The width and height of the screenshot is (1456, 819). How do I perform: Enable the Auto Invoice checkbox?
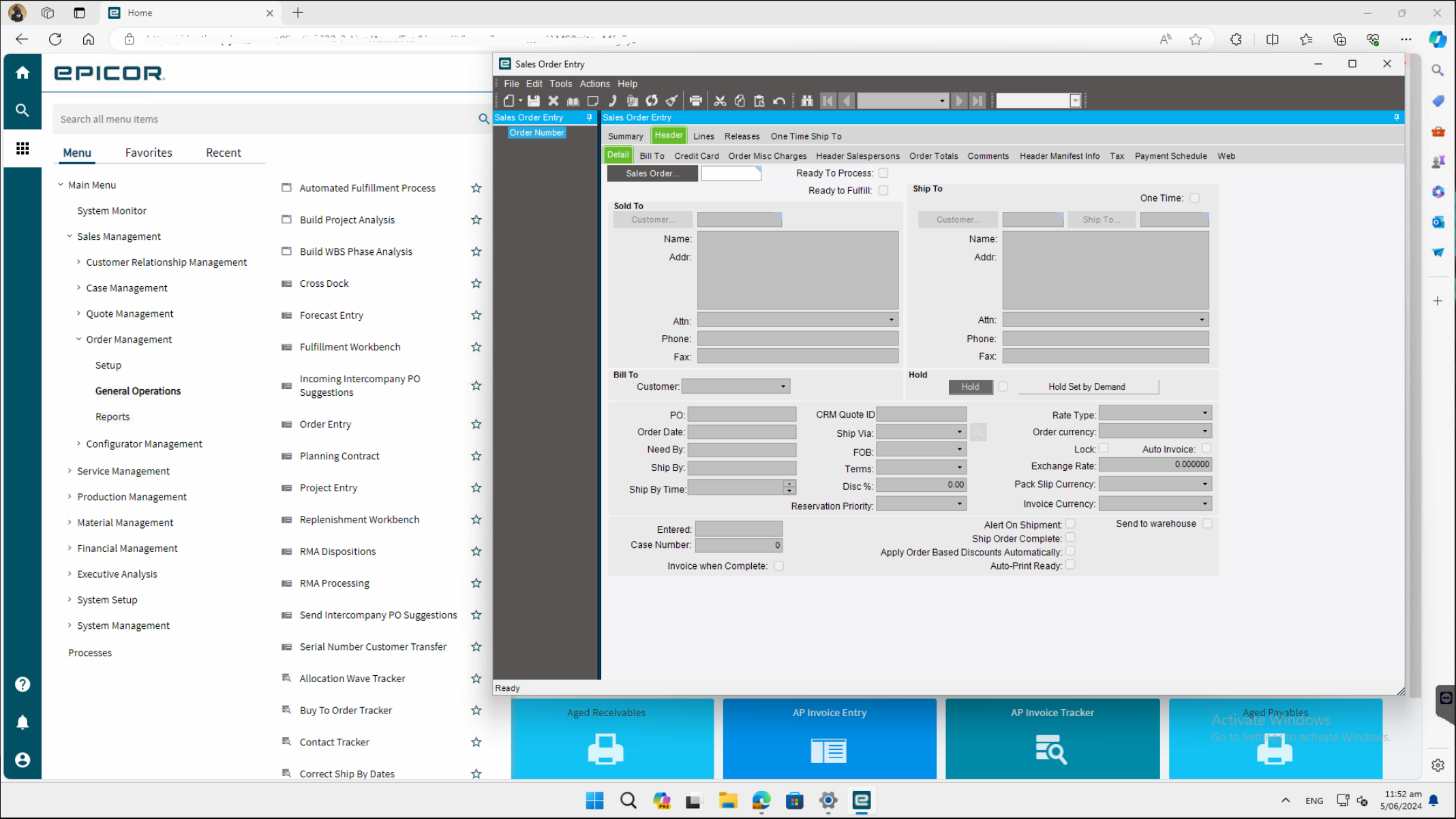point(1207,448)
